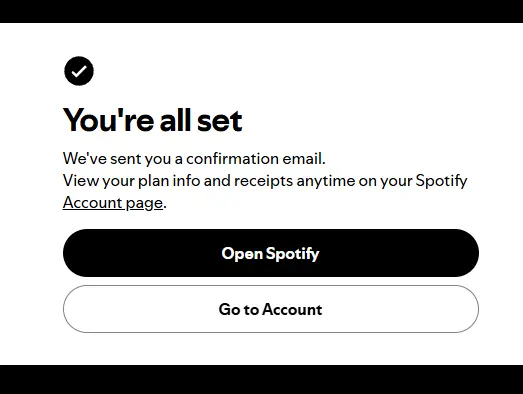Click the black checkmark success icon
Screen dimensions: 523x394
pos(79,71)
